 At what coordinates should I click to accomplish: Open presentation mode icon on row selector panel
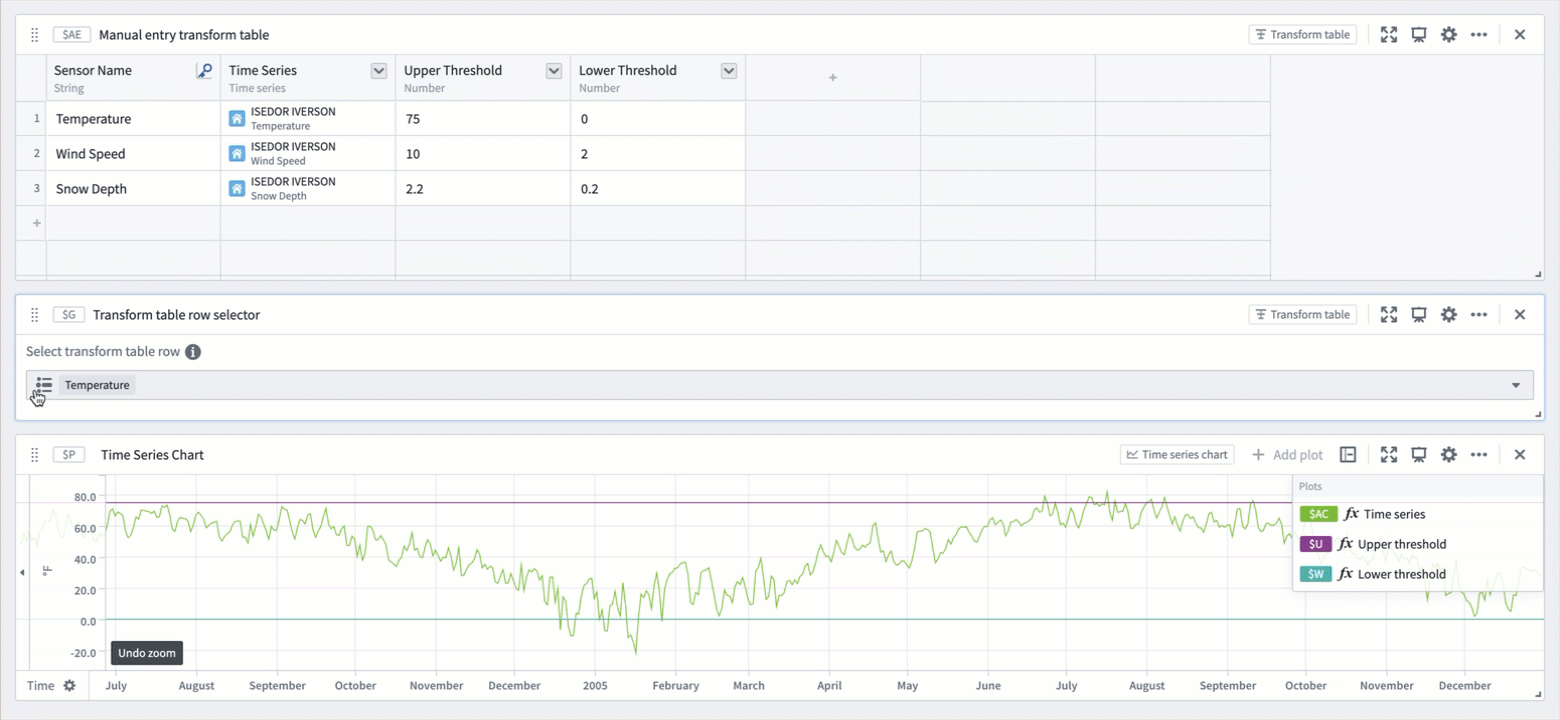pyautogui.click(x=1418, y=315)
